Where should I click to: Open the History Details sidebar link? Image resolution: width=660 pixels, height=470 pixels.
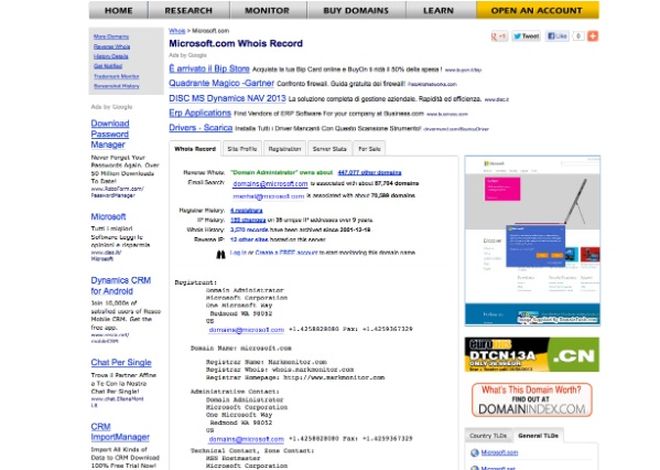coord(111,56)
